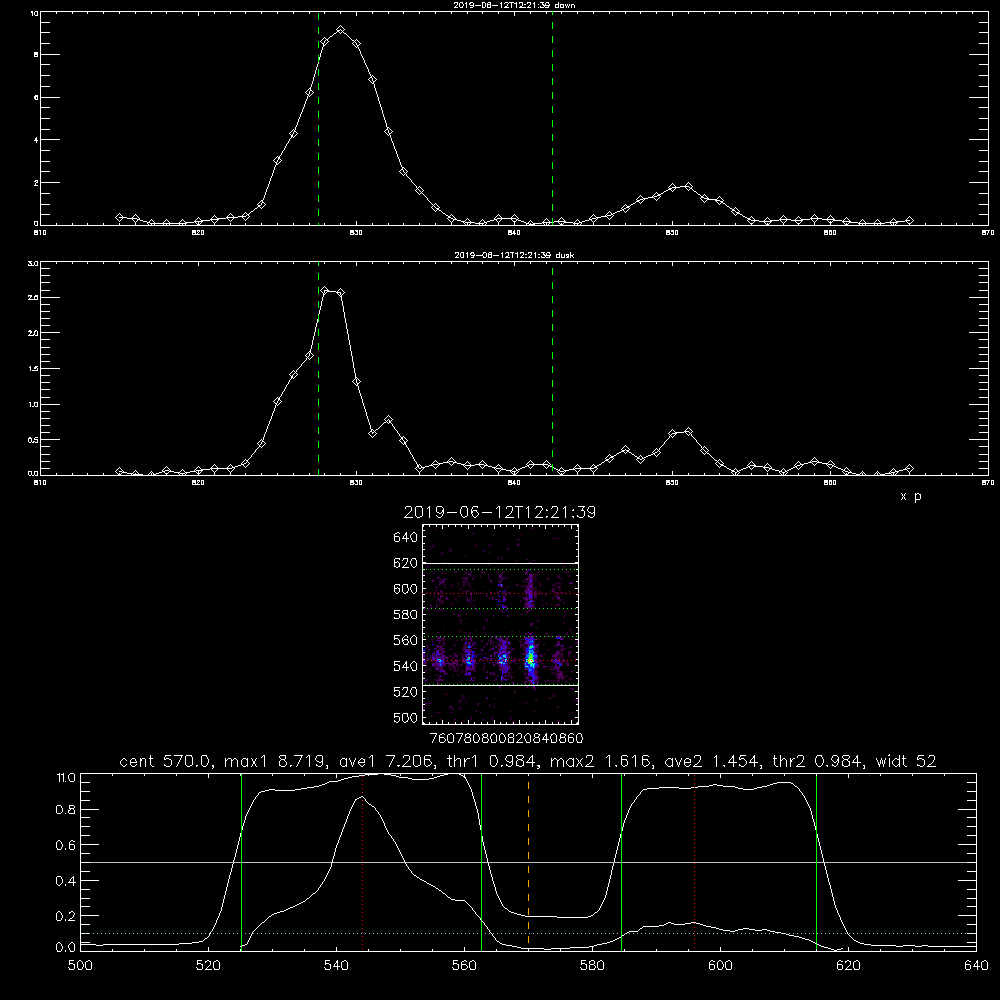Click the green boundary line near 525 in bottom plot

click(241, 861)
